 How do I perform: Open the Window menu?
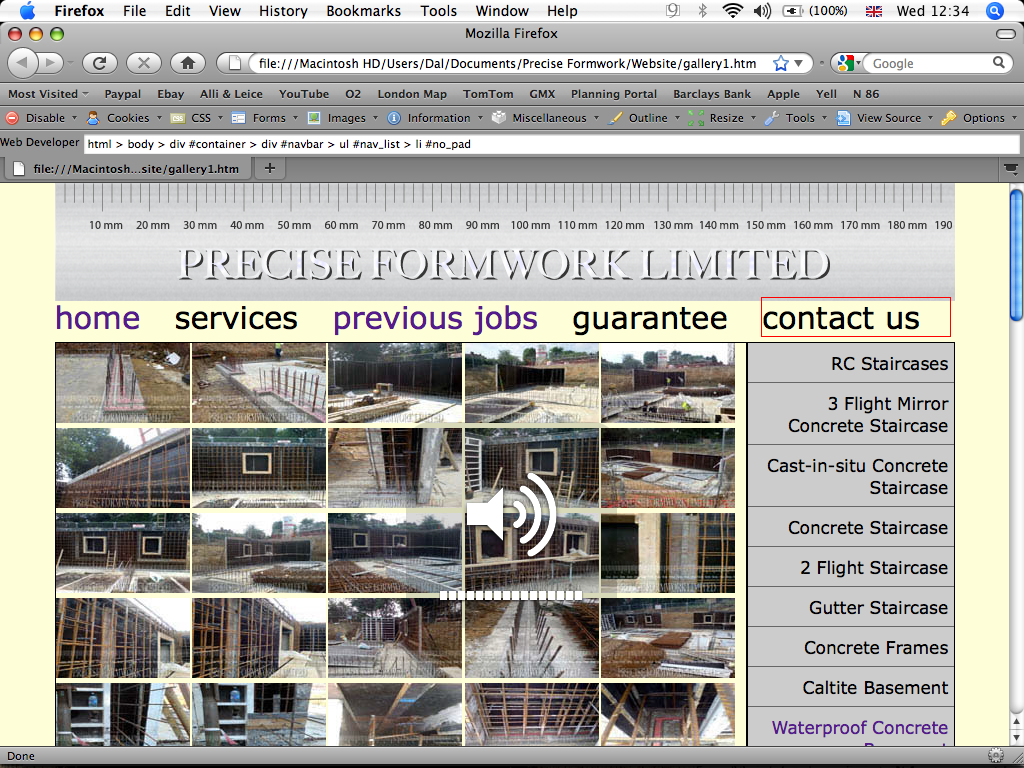[502, 11]
